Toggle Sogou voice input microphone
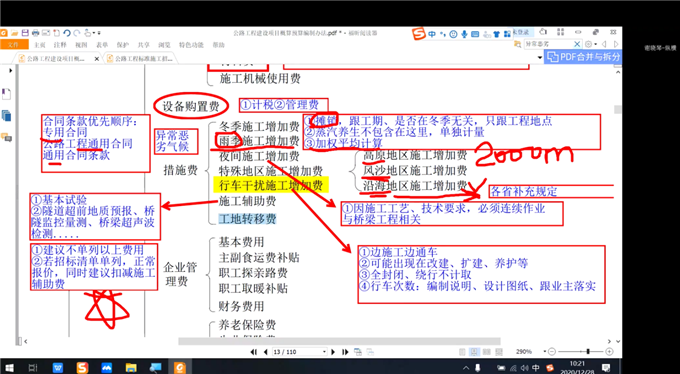Viewport: 680px width, 374px height. [464, 34]
